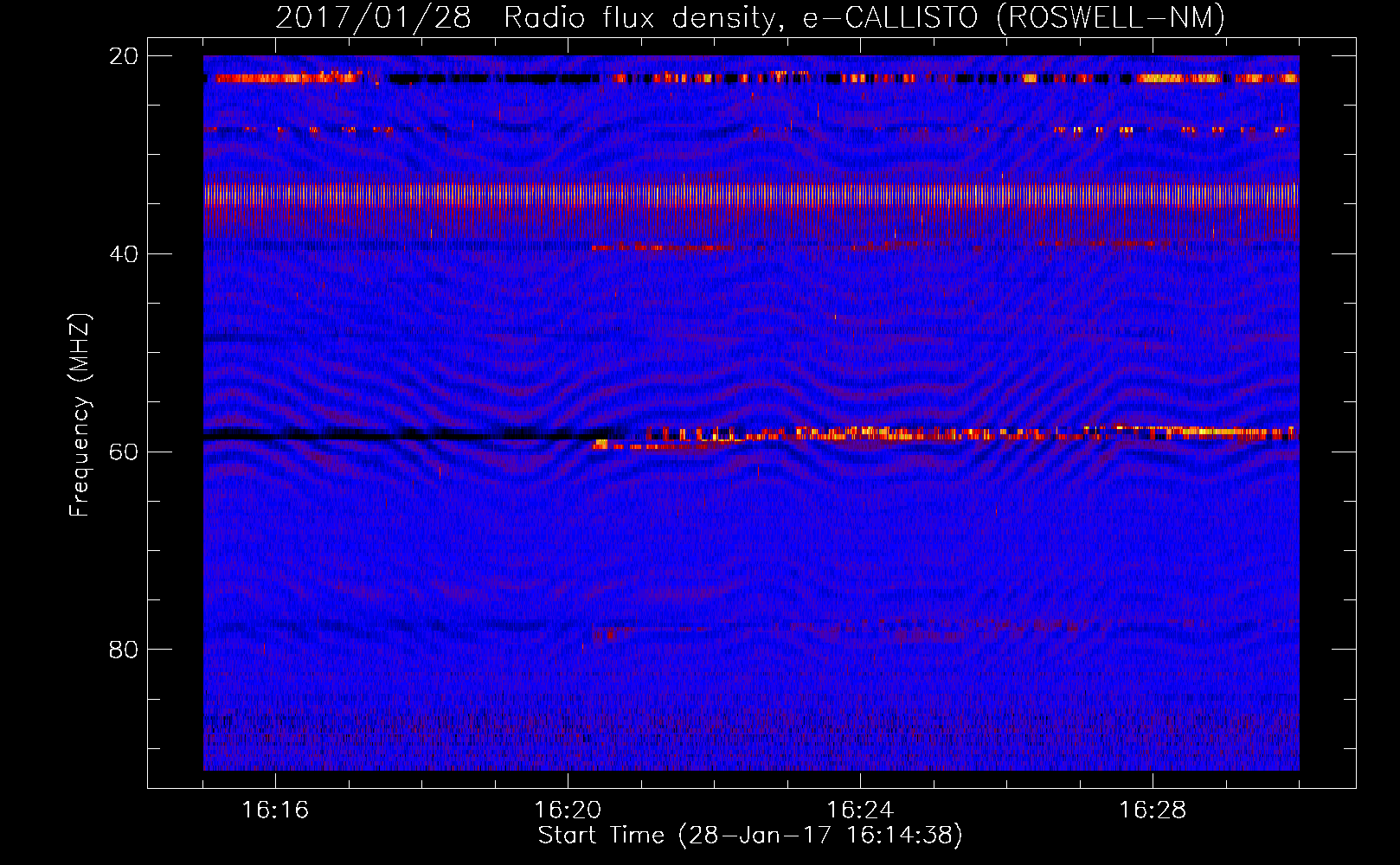Select the 'Frequency (MHZ)' y-axis label
Viewport: 1400px width, 865px height.
tap(80, 415)
